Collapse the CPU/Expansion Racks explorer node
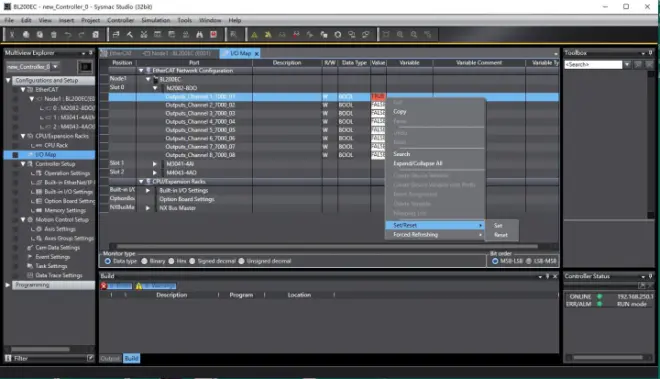660x379 pixels. point(23,136)
